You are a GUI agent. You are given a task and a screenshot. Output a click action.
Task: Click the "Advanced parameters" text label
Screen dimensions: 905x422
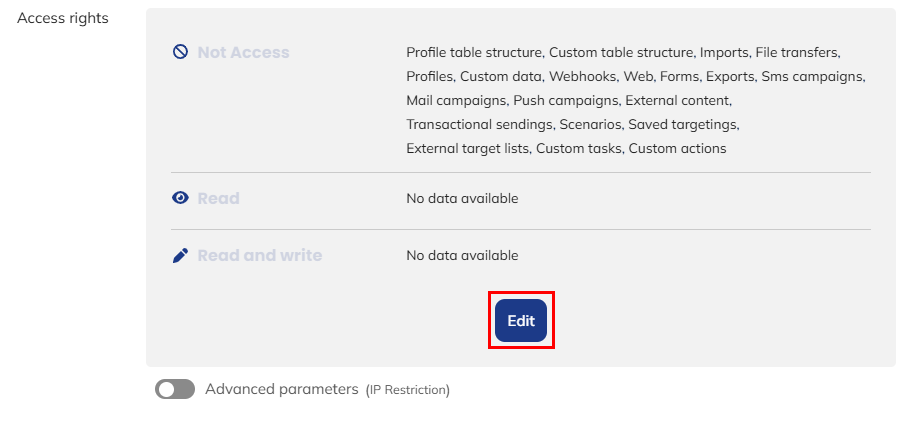point(281,389)
